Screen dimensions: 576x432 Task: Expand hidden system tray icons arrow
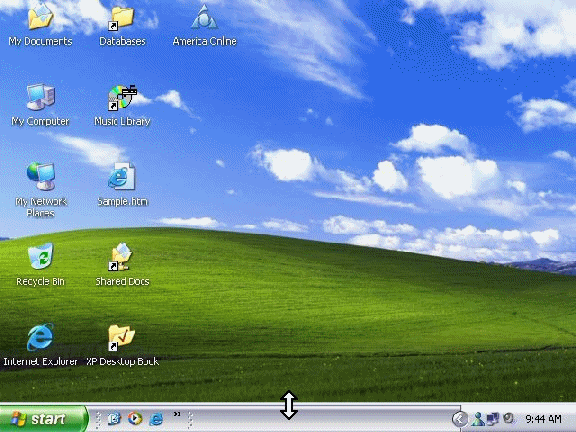point(460,419)
